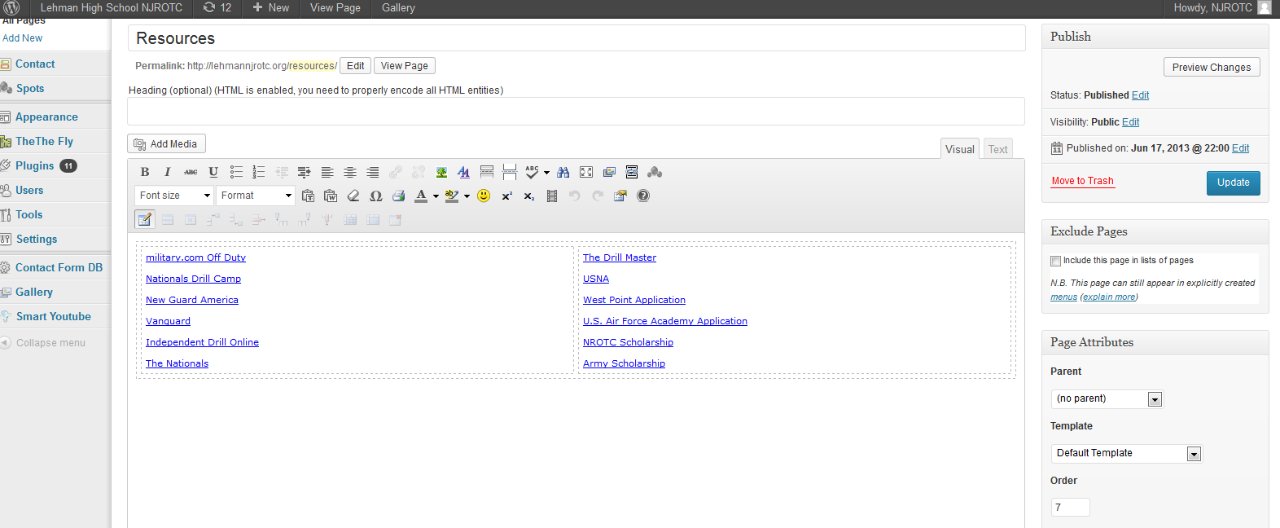This screenshot has width=1280, height=528.
Task: Click the Update button
Action: click(x=1233, y=182)
